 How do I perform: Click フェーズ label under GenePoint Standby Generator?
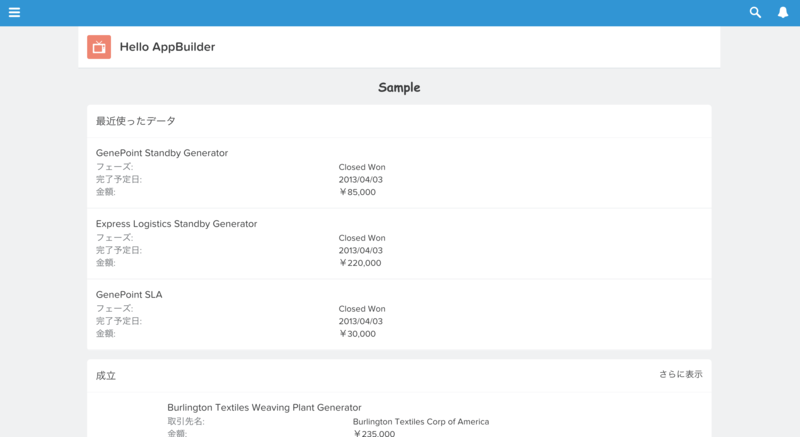pos(114,167)
